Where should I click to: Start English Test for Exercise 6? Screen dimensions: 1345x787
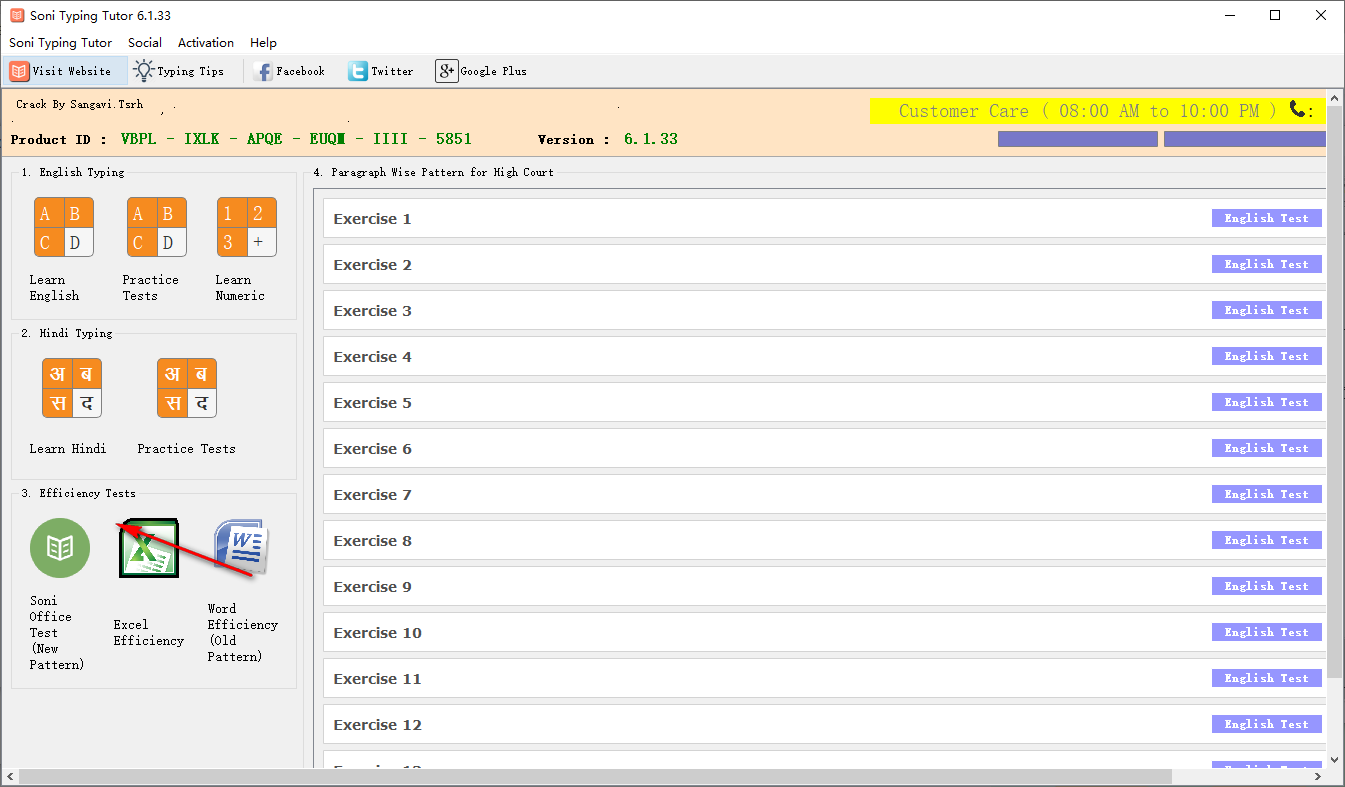[1266, 448]
